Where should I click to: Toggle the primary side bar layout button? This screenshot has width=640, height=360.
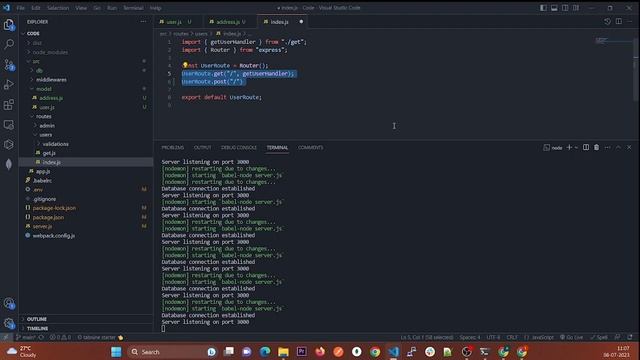pos(543,8)
